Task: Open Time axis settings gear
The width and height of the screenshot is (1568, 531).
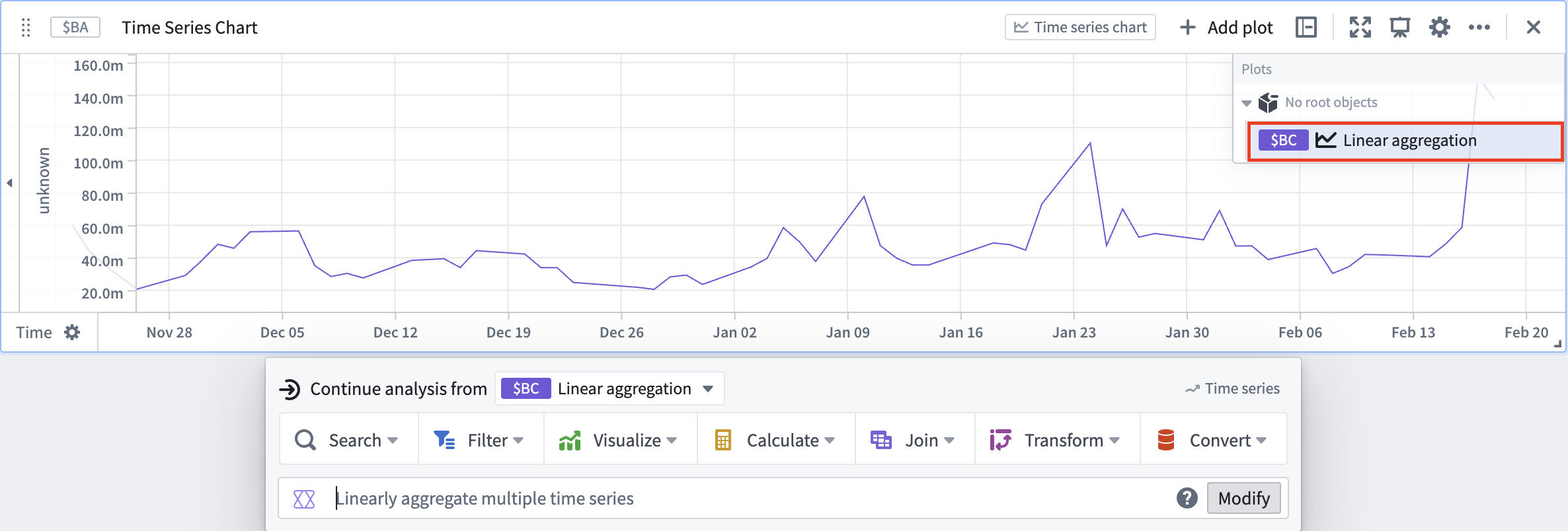Action: pyautogui.click(x=72, y=332)
